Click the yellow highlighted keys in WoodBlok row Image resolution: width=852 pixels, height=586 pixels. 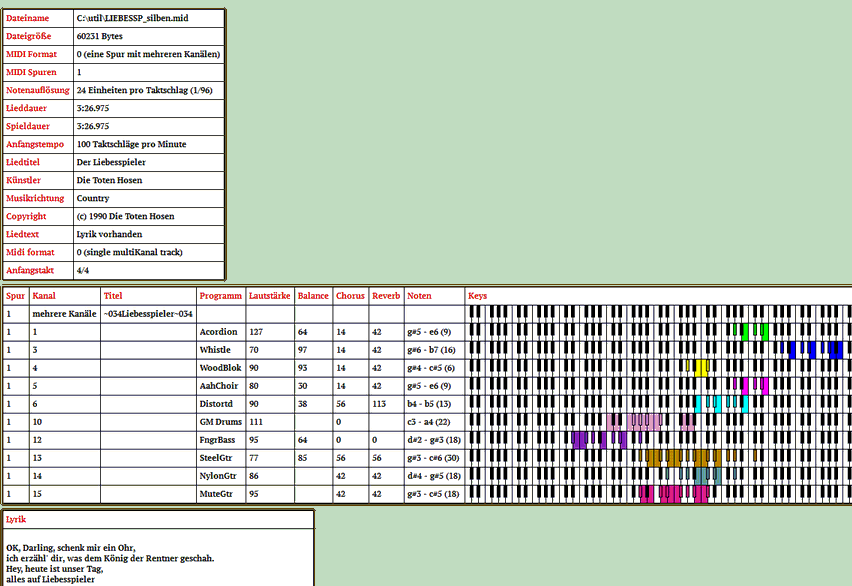[x=701, y=367]
